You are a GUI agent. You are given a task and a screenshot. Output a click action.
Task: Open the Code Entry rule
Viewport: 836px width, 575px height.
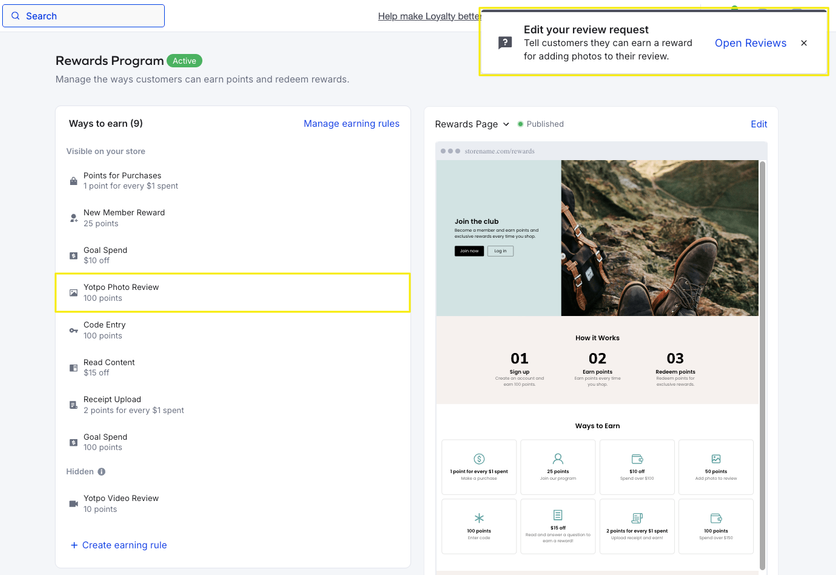pyautogui.click(x=233, y=330)
